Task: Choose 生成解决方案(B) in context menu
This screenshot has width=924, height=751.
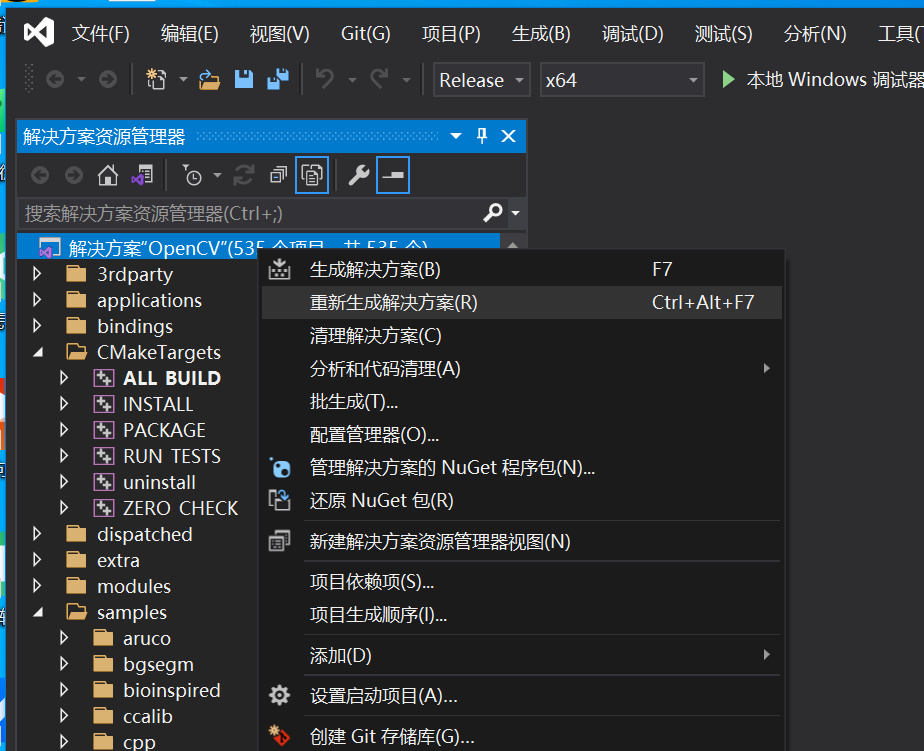Action: click(522, 269)
